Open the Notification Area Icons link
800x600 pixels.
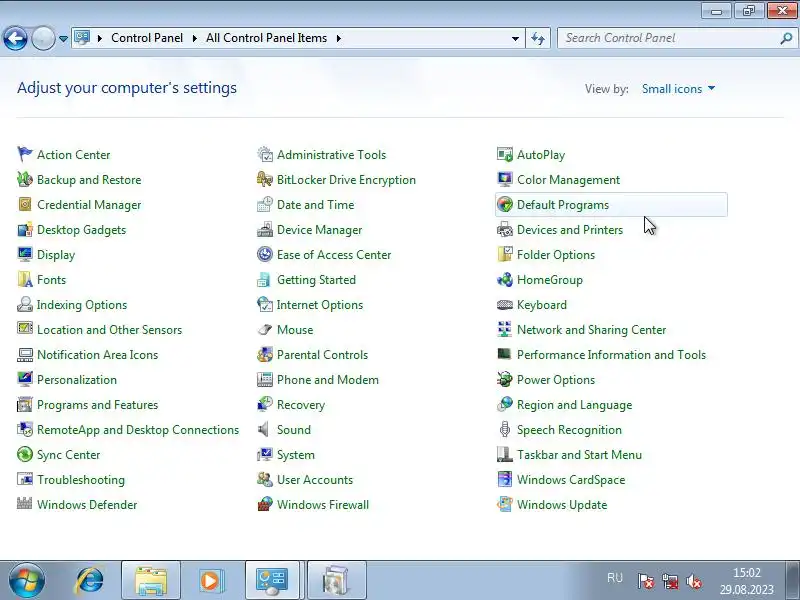(x=97, y=355)
